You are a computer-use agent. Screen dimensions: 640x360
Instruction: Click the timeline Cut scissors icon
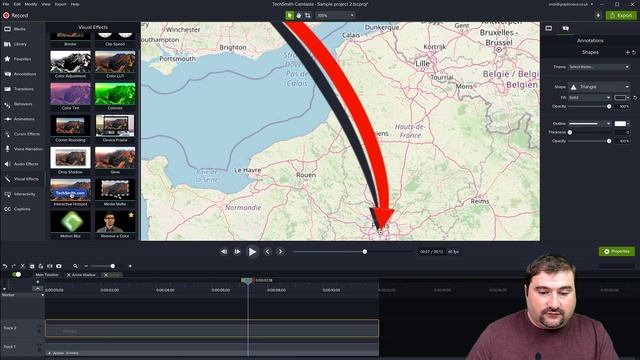(x=23, y=266)
